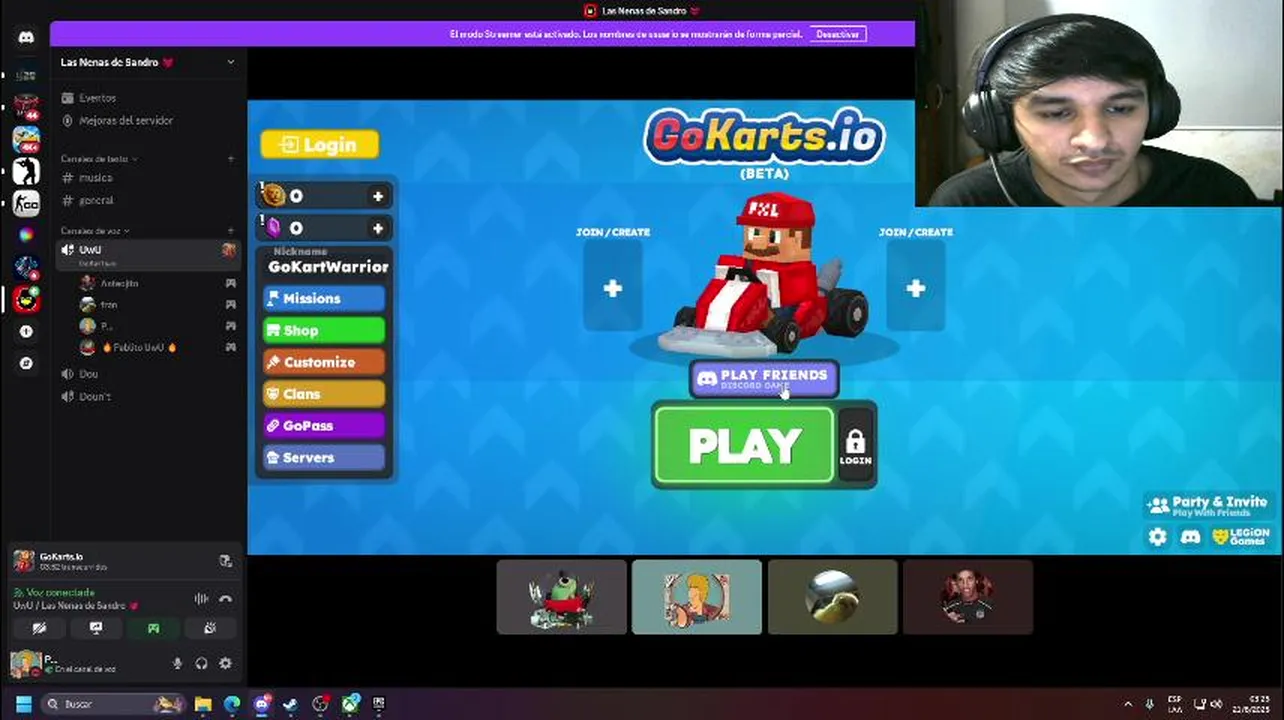This screenshot has width=1284, height=720.
Task: Open Microsoft Edge from taskbar
Action: pyautogui.click(x=232, y=704)
